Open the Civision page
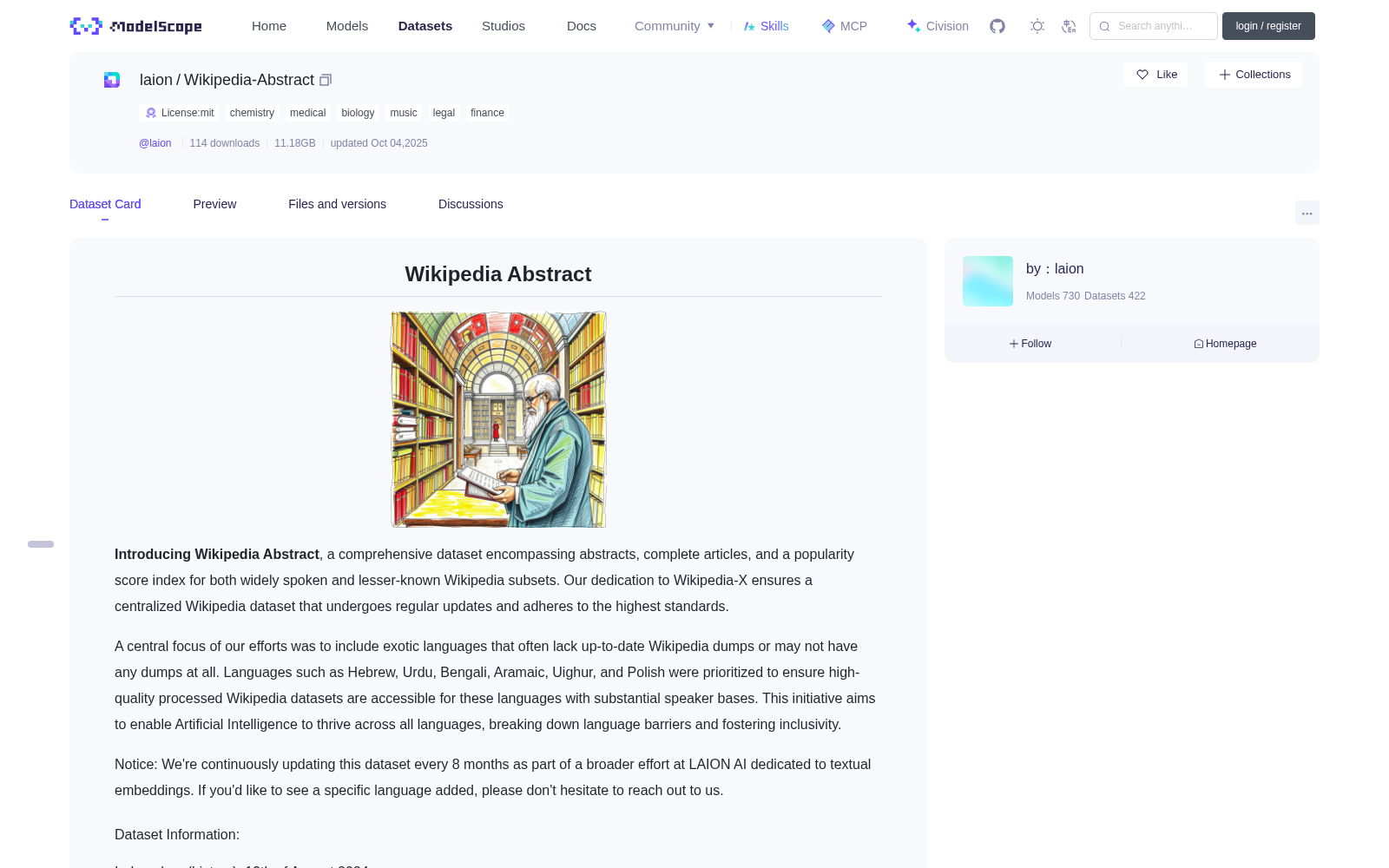Viewport: 1389px width, 868px height. (x=938, y=26)
